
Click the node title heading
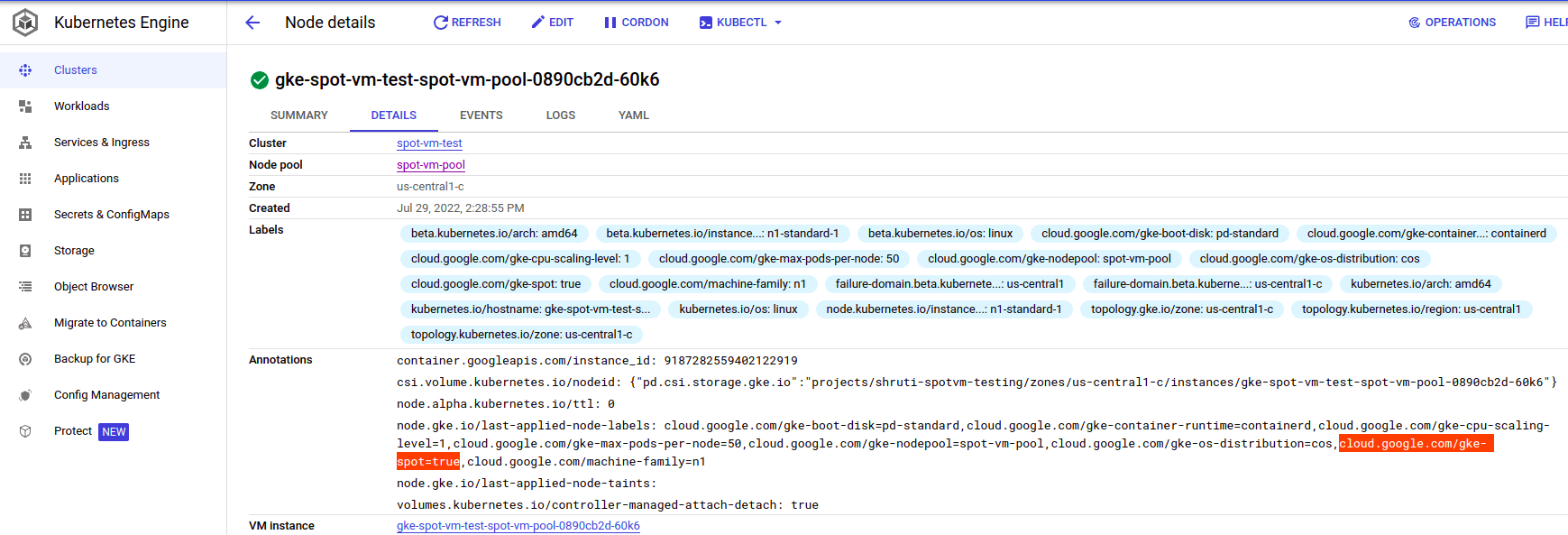(x=467, y=79)
